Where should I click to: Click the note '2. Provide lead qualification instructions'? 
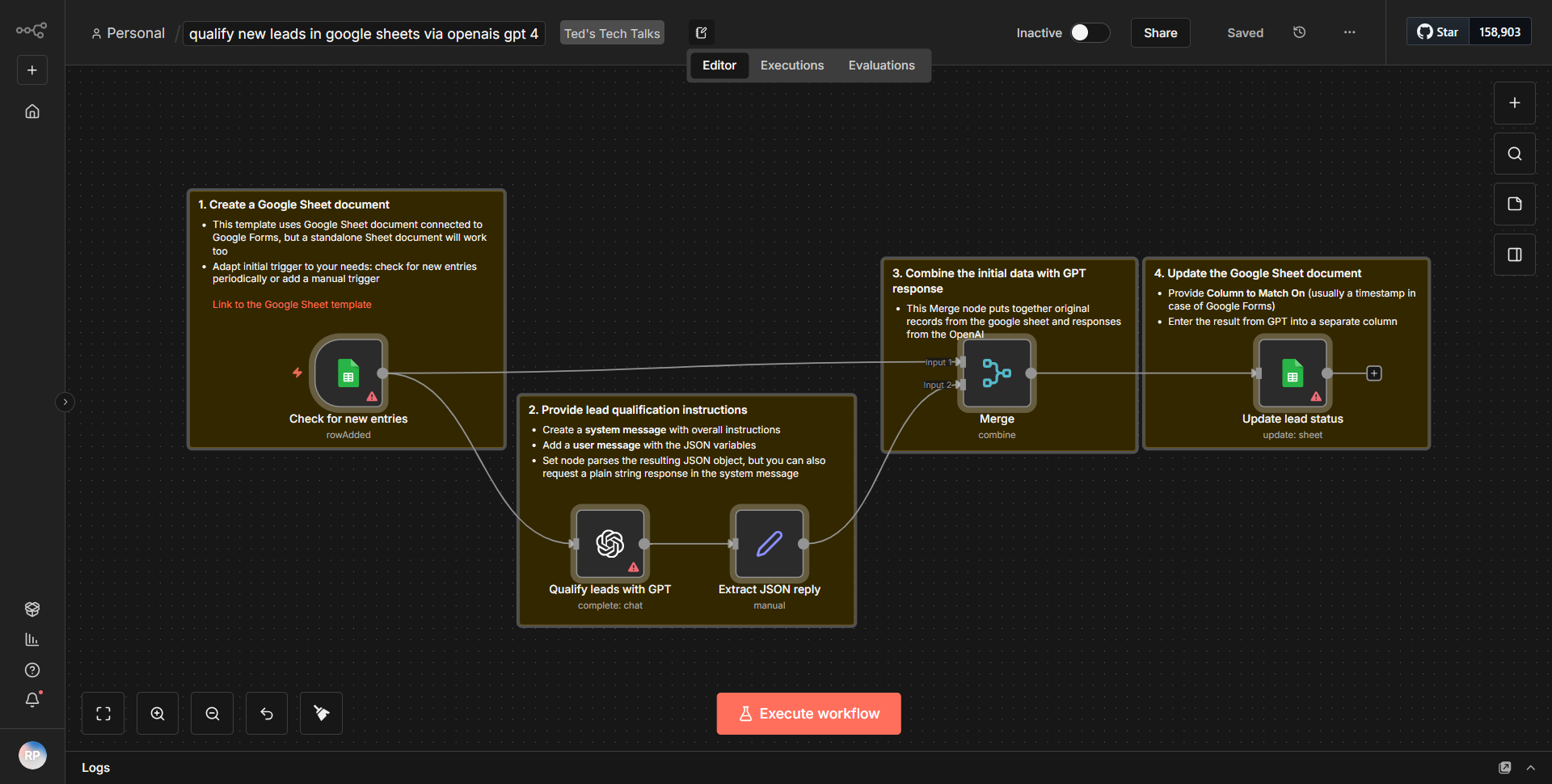638,410
